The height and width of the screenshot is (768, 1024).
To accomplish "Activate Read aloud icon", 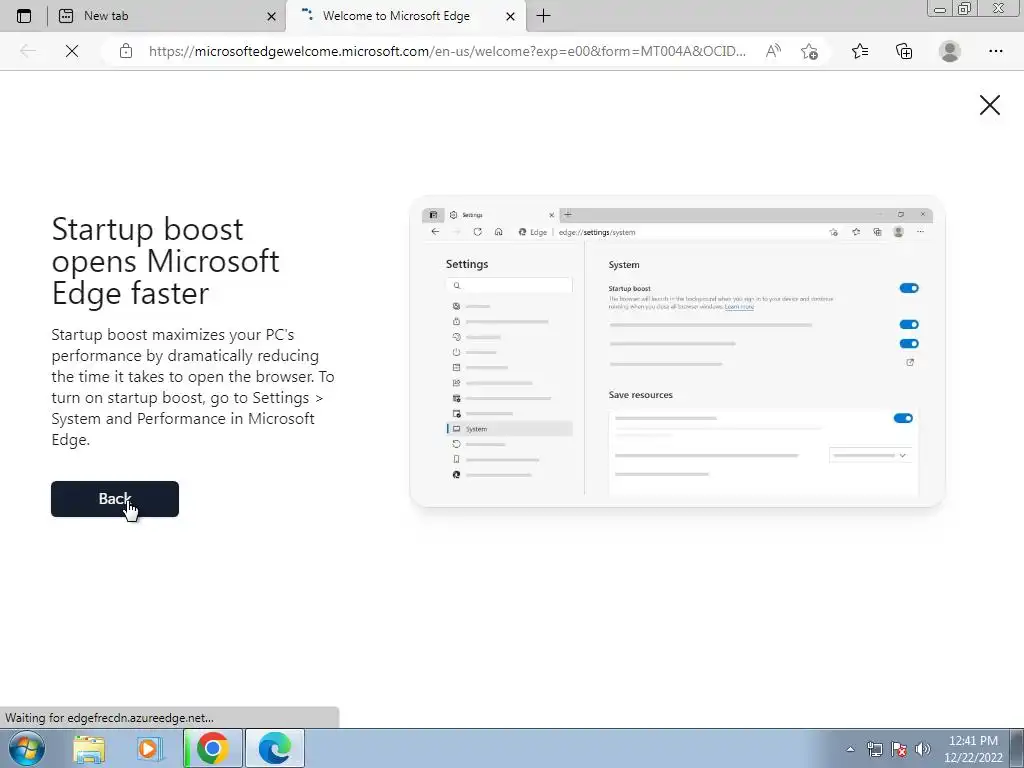I will pyautogui.click(x=773, y=51).
